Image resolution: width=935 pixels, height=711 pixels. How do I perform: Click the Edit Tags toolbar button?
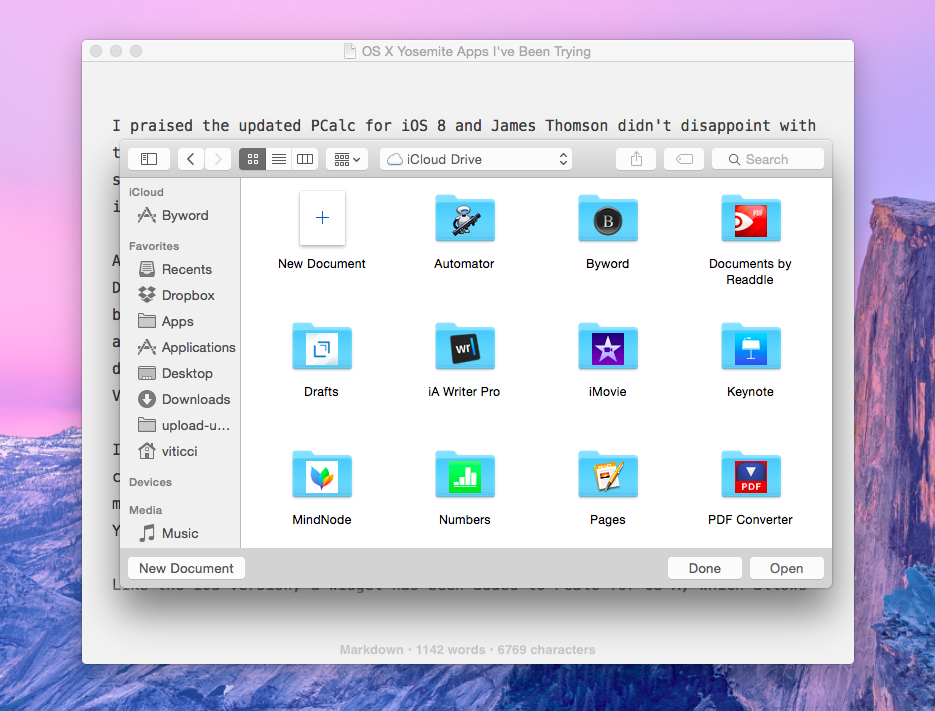pyautogui.click(x=684, y=159)
